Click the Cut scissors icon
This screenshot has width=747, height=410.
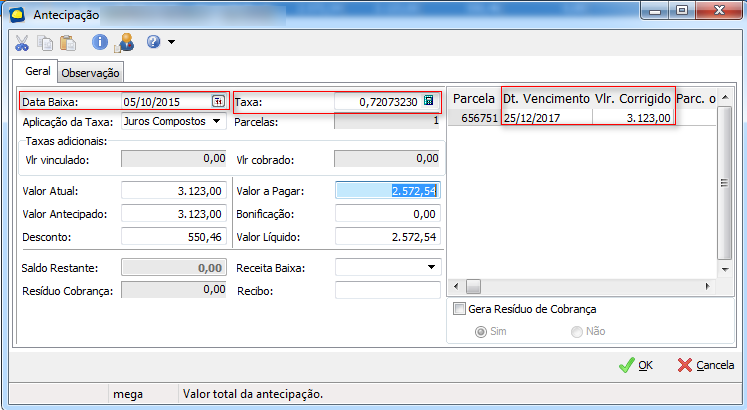pyautogui.click(x=22, y=43)
